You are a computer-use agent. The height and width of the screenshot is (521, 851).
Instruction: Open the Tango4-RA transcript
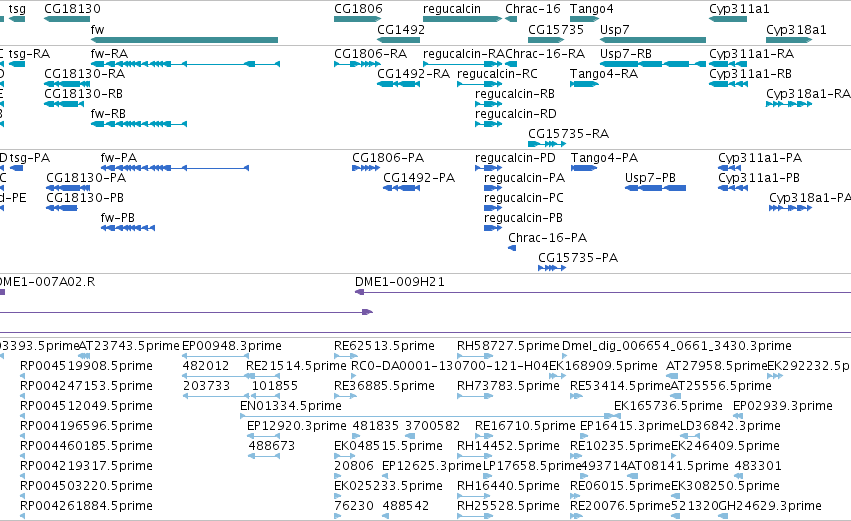click(584, 84)
